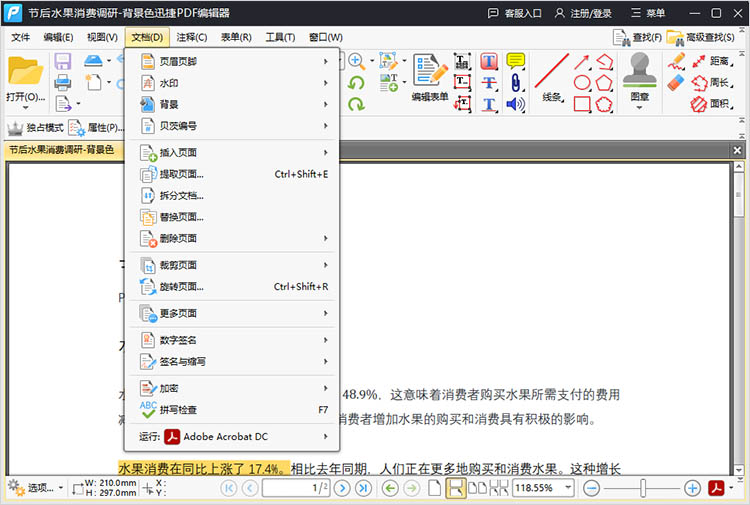This screenshot has width=750, height=505.
Task: Open the 窗口(W) menu
Action: click(x=326, y=37)
